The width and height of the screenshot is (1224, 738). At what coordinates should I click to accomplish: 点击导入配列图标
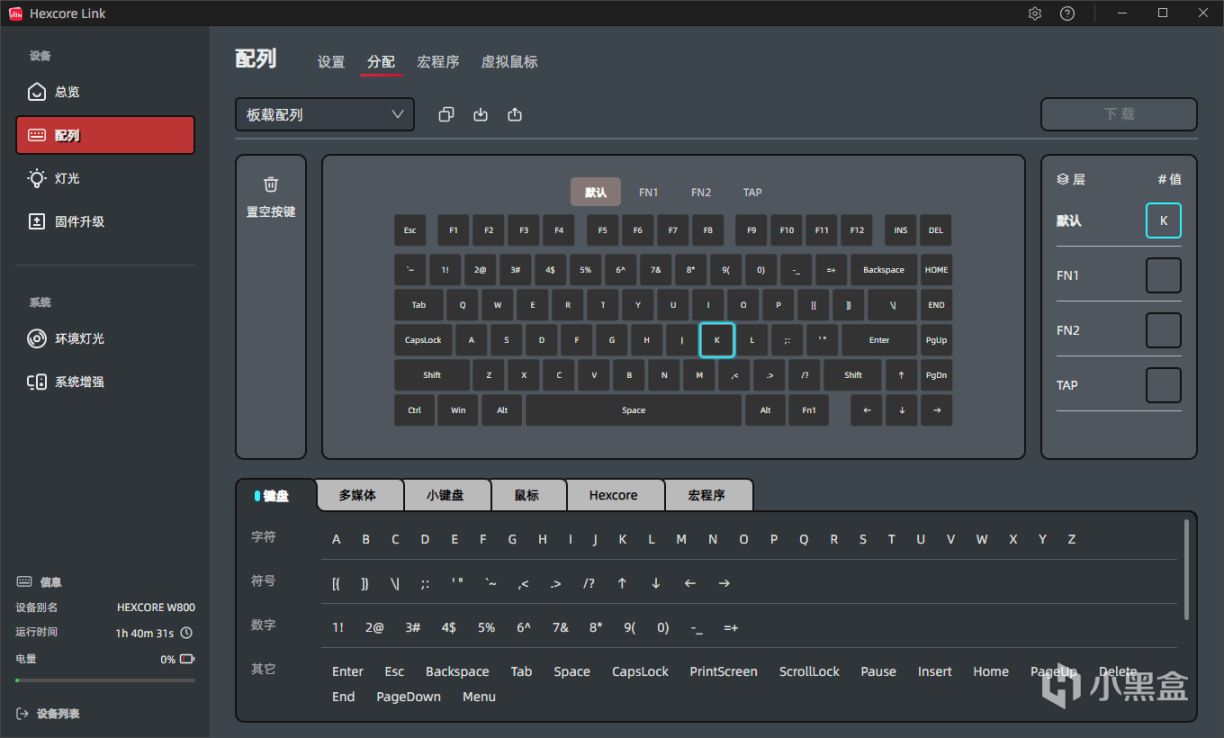[x=480, y=114]
